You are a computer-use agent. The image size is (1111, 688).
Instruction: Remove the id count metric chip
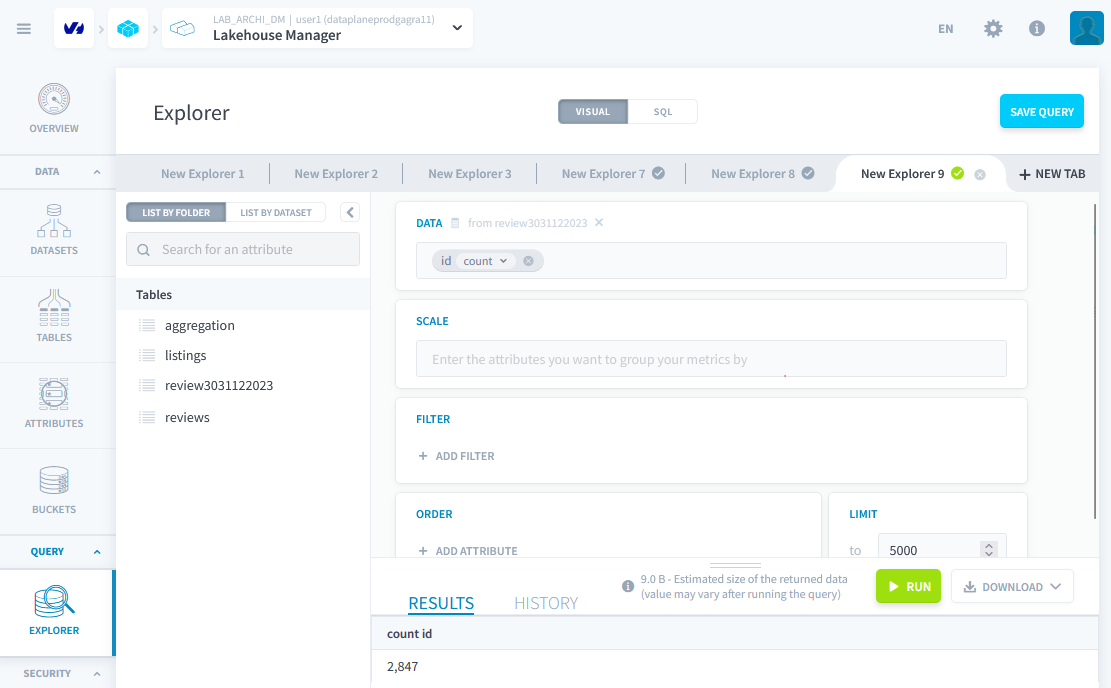tap(528, 261)
